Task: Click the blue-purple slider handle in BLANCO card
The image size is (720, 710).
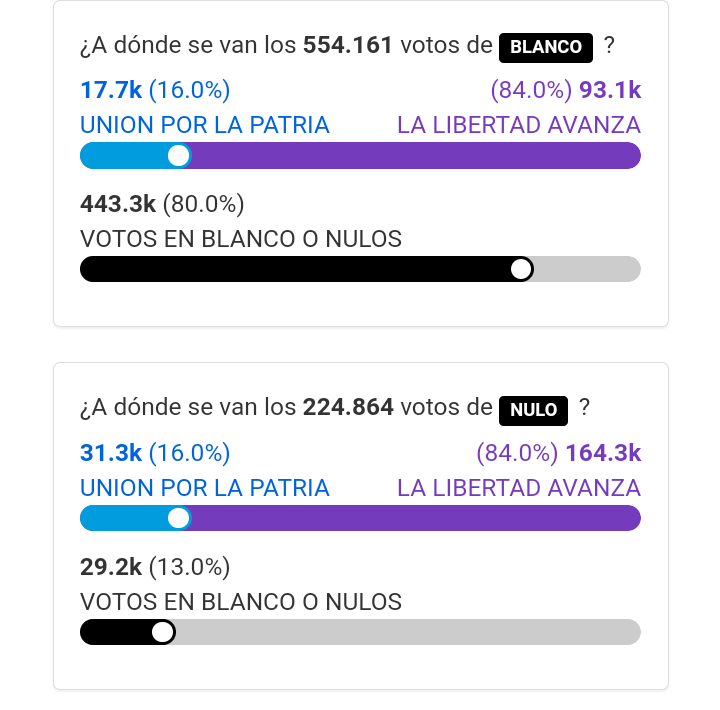Action: coord(179,156)
